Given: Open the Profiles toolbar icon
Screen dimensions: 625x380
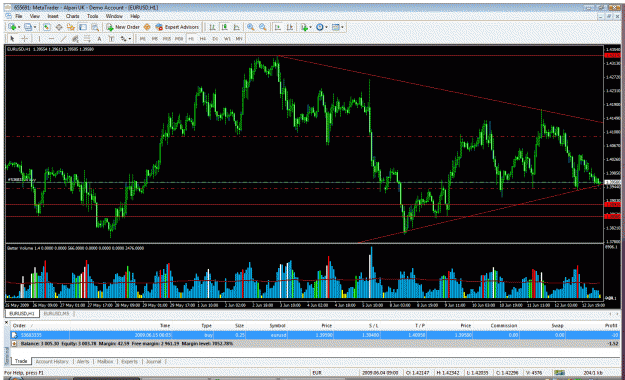Looking at the screenshot, I should point(28,27).
